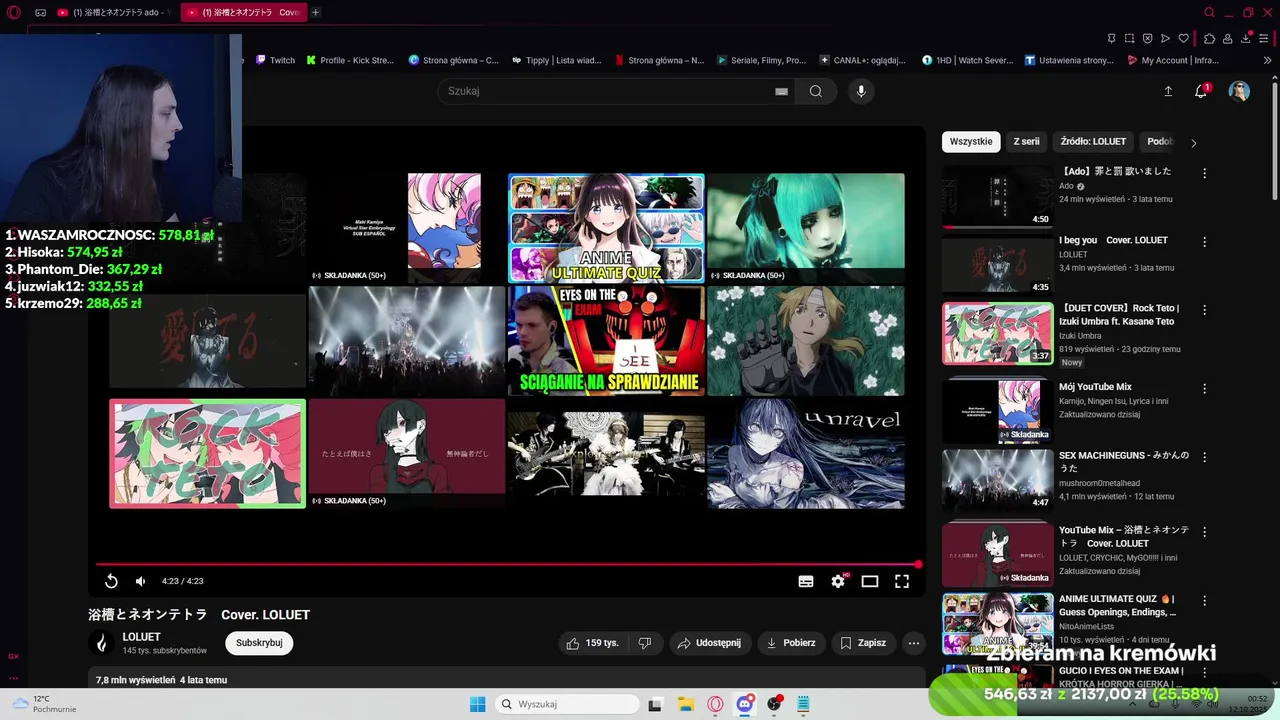The width and height of the screenshot is (1280, 720).
Task: Open options menu for Ado 罪と罰 video
Action: point(1204,173)
